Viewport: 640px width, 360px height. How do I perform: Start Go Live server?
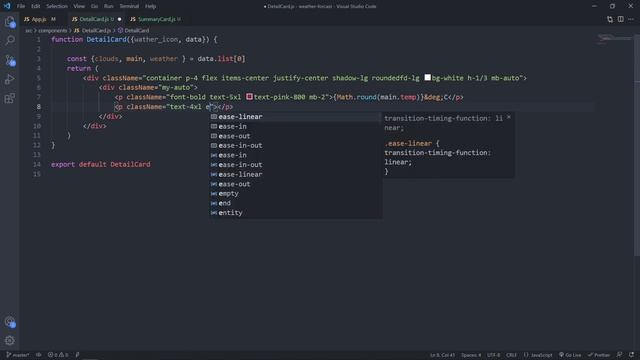570,355
